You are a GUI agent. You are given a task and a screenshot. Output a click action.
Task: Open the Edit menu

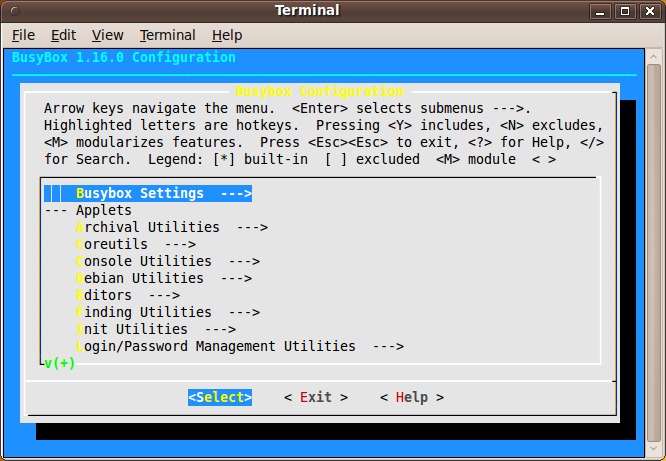point(63,35)
